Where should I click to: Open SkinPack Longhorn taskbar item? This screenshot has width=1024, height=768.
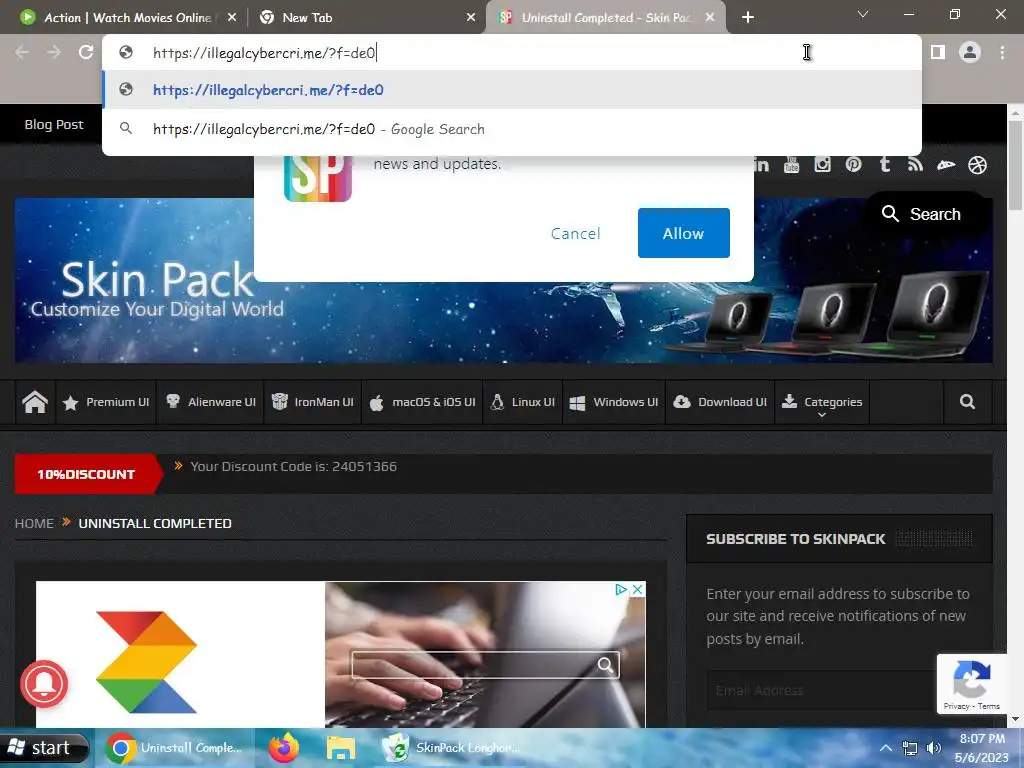click(x=452, y=748)
